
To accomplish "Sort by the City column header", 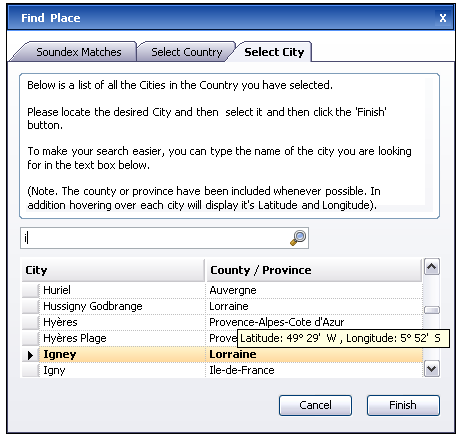I will (113, 270).
